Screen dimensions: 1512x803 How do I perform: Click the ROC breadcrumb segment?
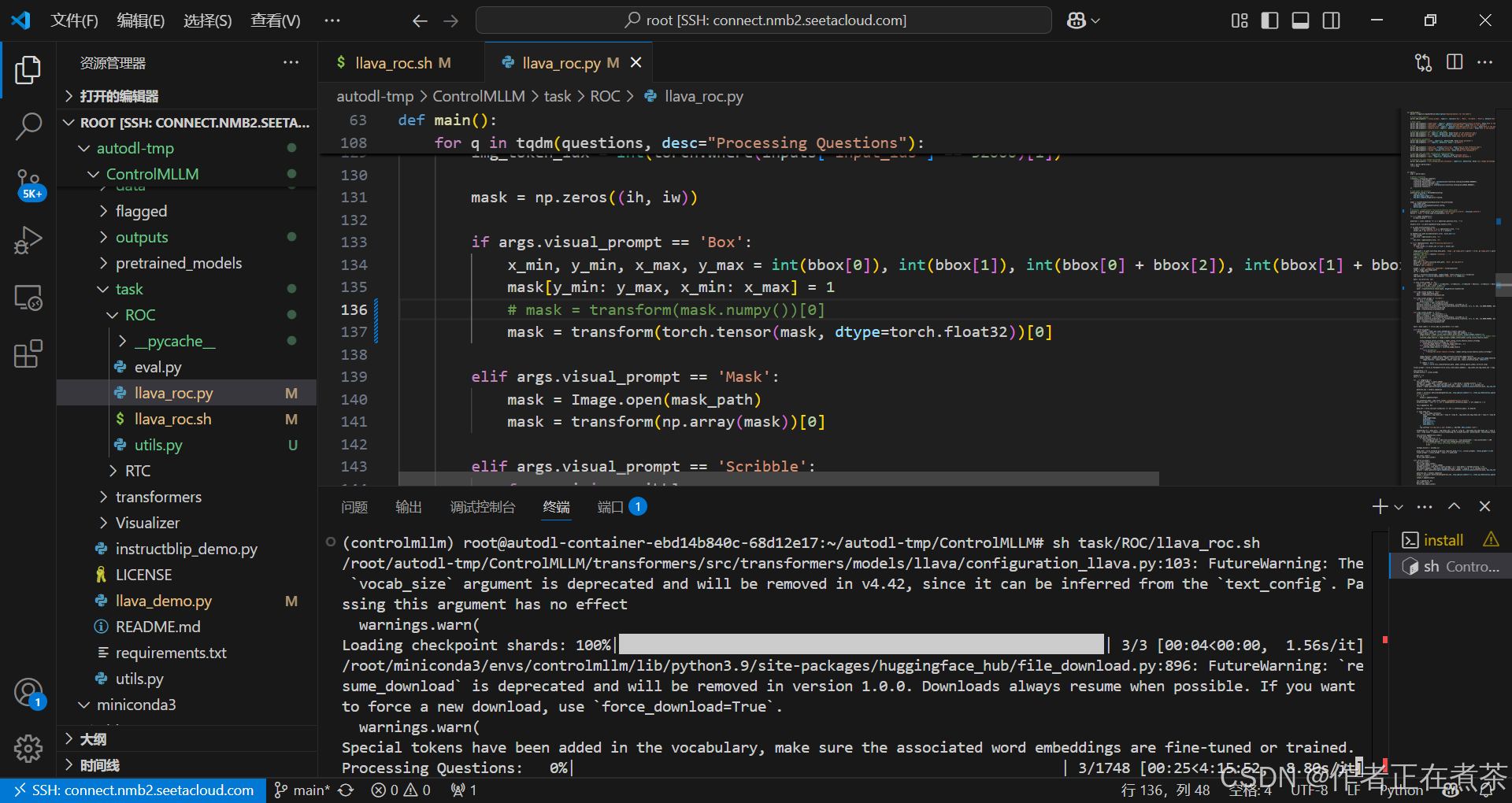[605, 96]
